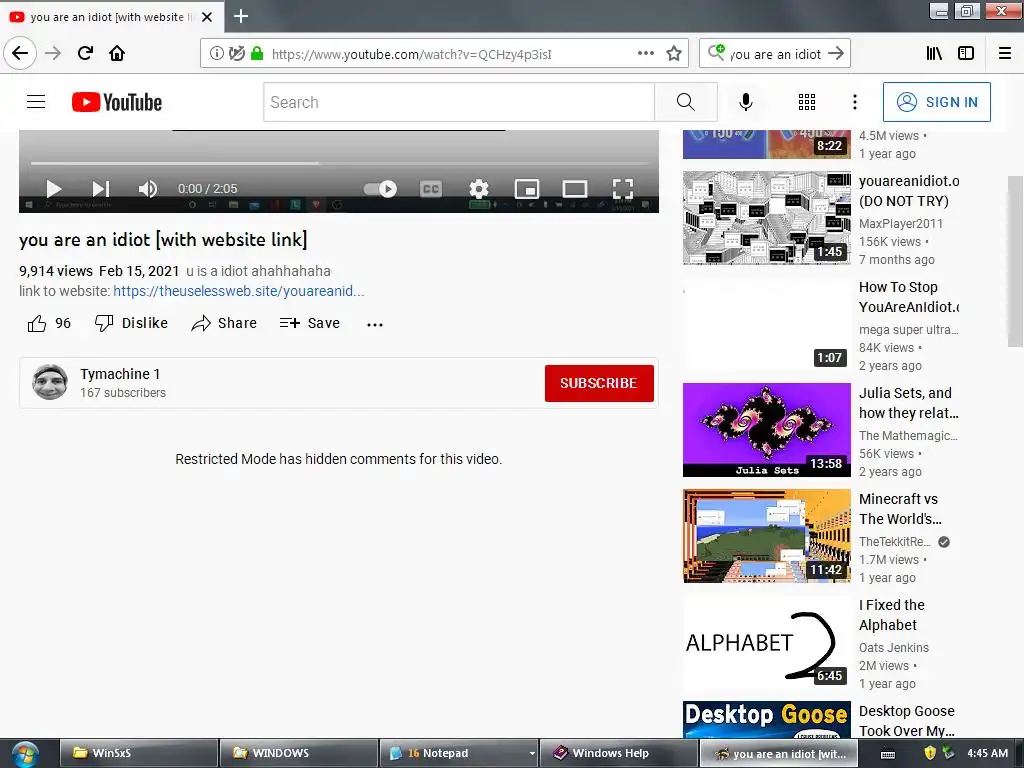Click the YouTube Search field
The image size is (1024, 768).
(x=459, y=102)
